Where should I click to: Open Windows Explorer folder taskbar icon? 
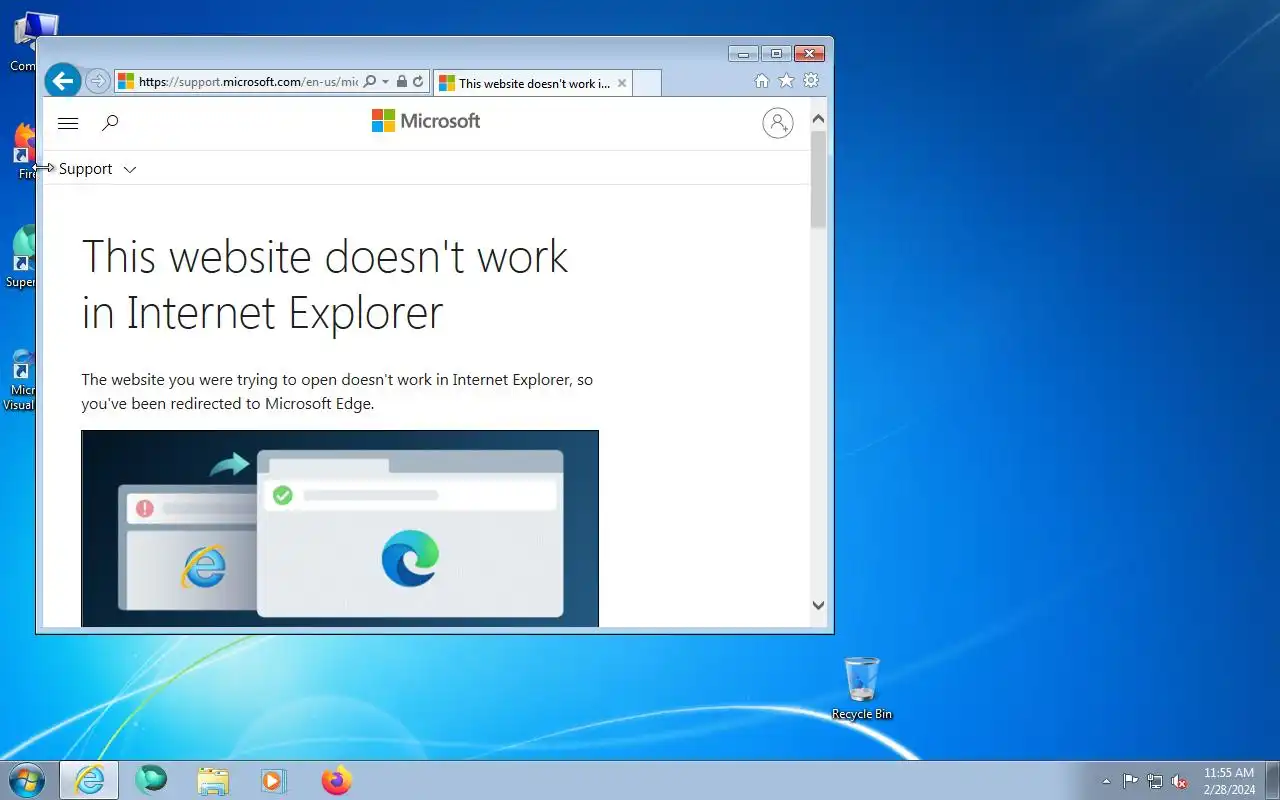click(x=213, y=781)
